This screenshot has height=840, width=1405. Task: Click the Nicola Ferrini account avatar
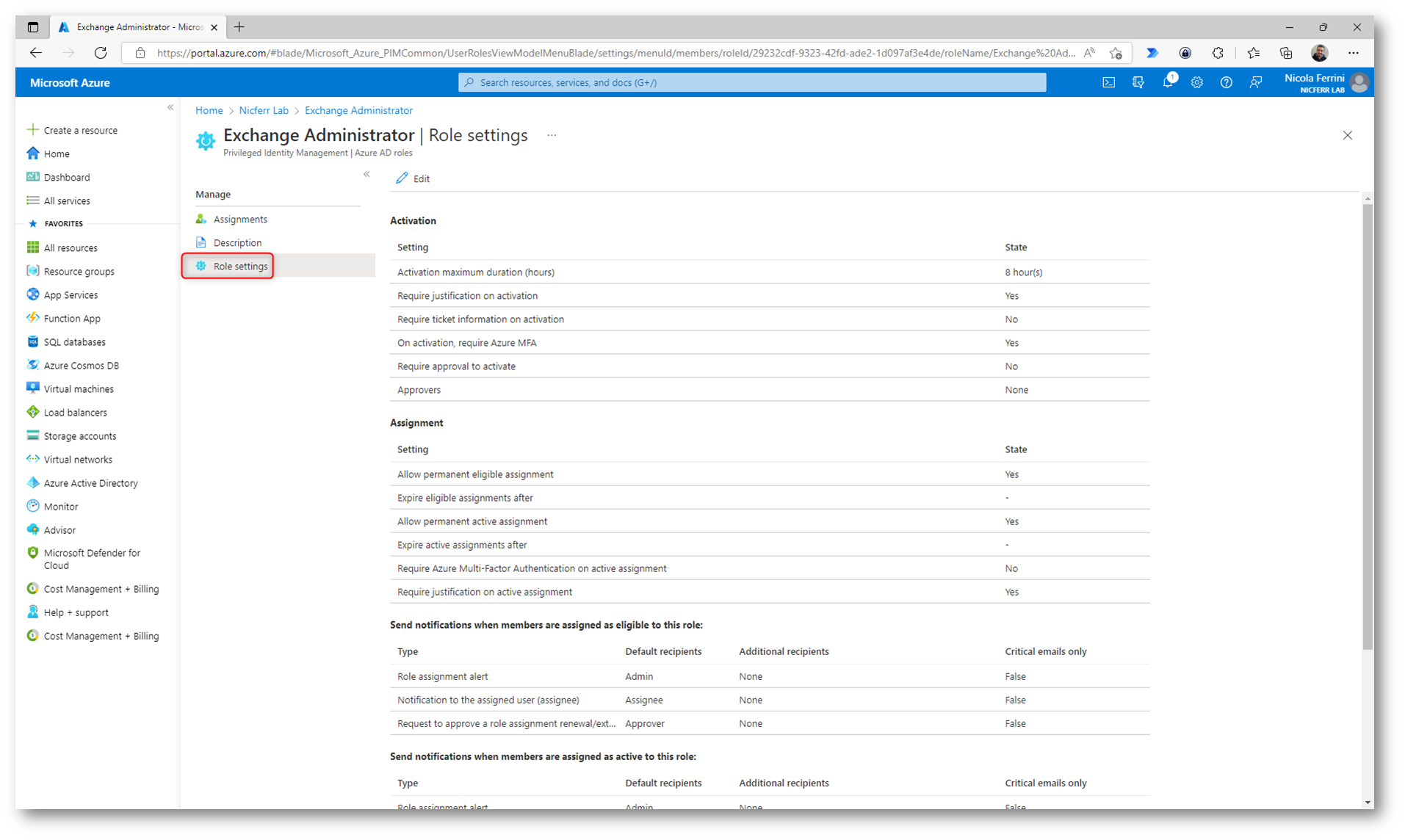coord(1359,82)
